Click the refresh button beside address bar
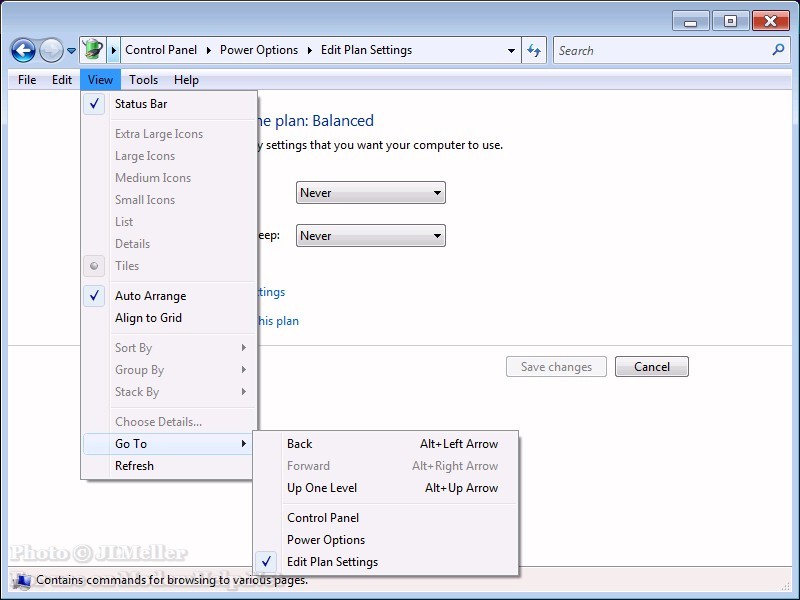Viewport: 800px width, 600px height. coord(534,50)
